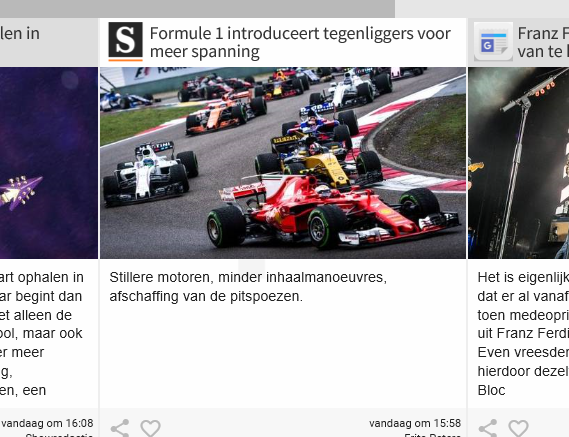Open the Franz Ferdinand article headline
This screenshot has width=569, height=437.
pyautogui.click(x=543, y=42)
